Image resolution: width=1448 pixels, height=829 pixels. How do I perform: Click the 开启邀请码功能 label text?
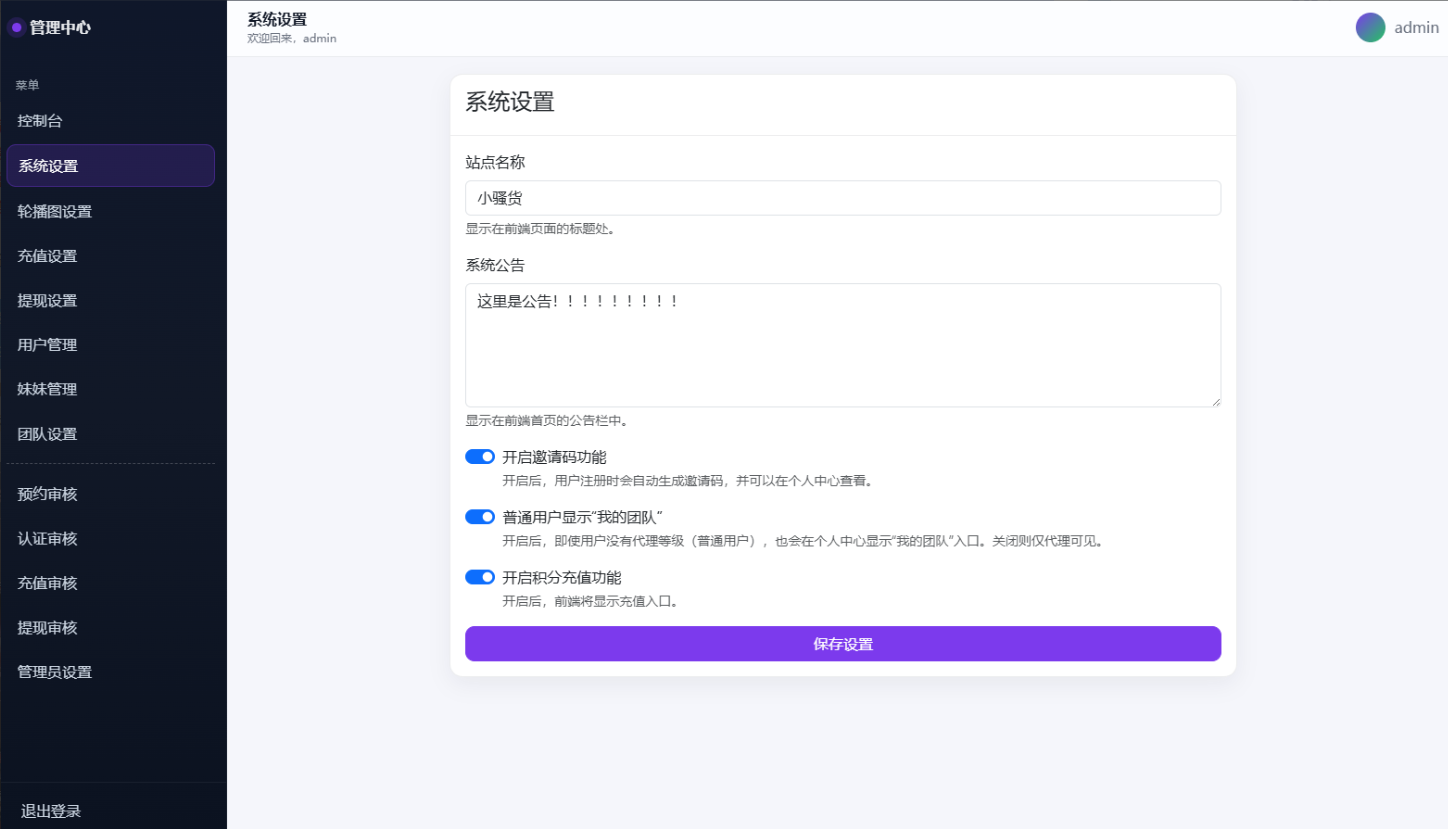(554, 457)
